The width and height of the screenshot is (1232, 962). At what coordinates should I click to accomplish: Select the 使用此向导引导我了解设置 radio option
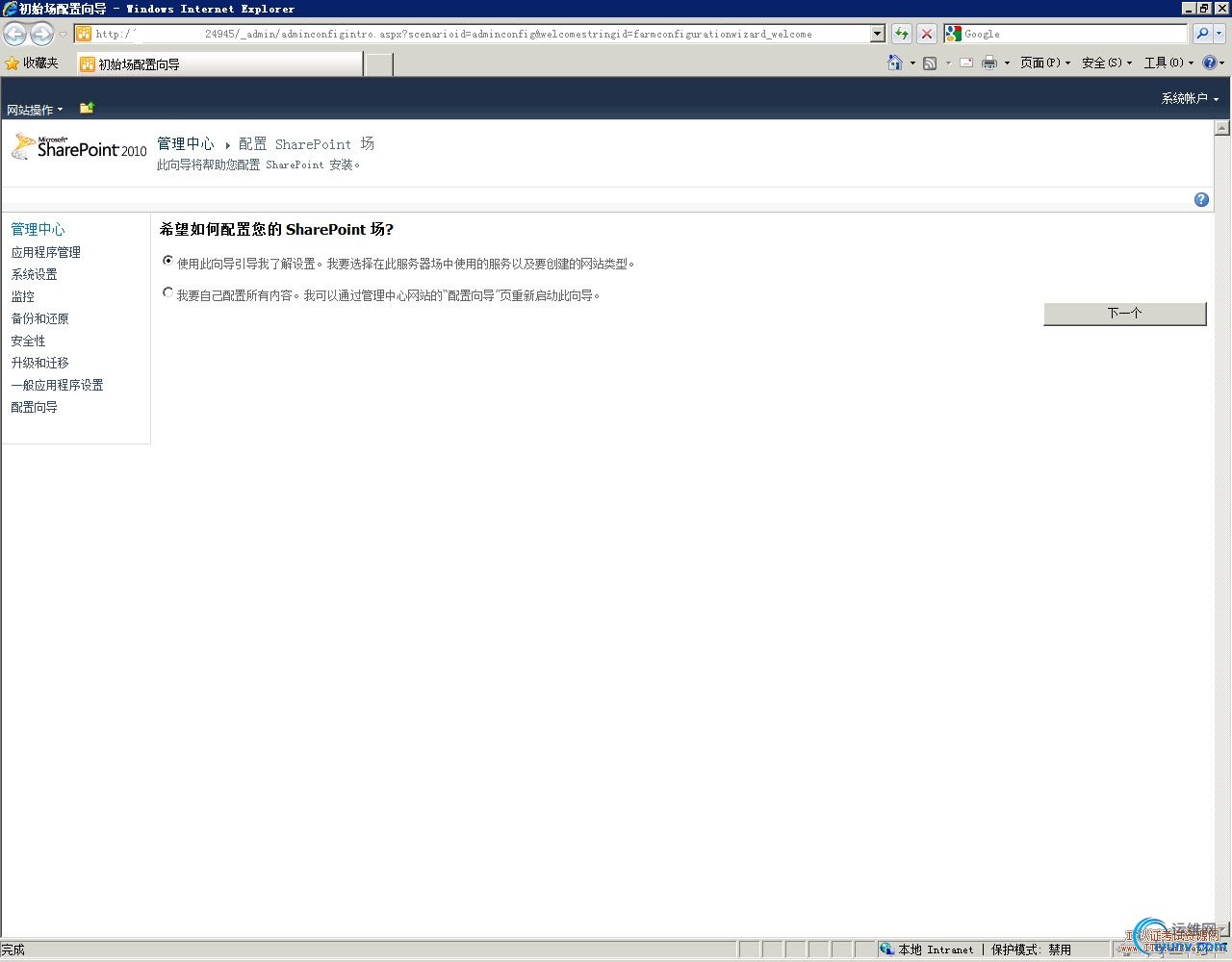(168, 261)
